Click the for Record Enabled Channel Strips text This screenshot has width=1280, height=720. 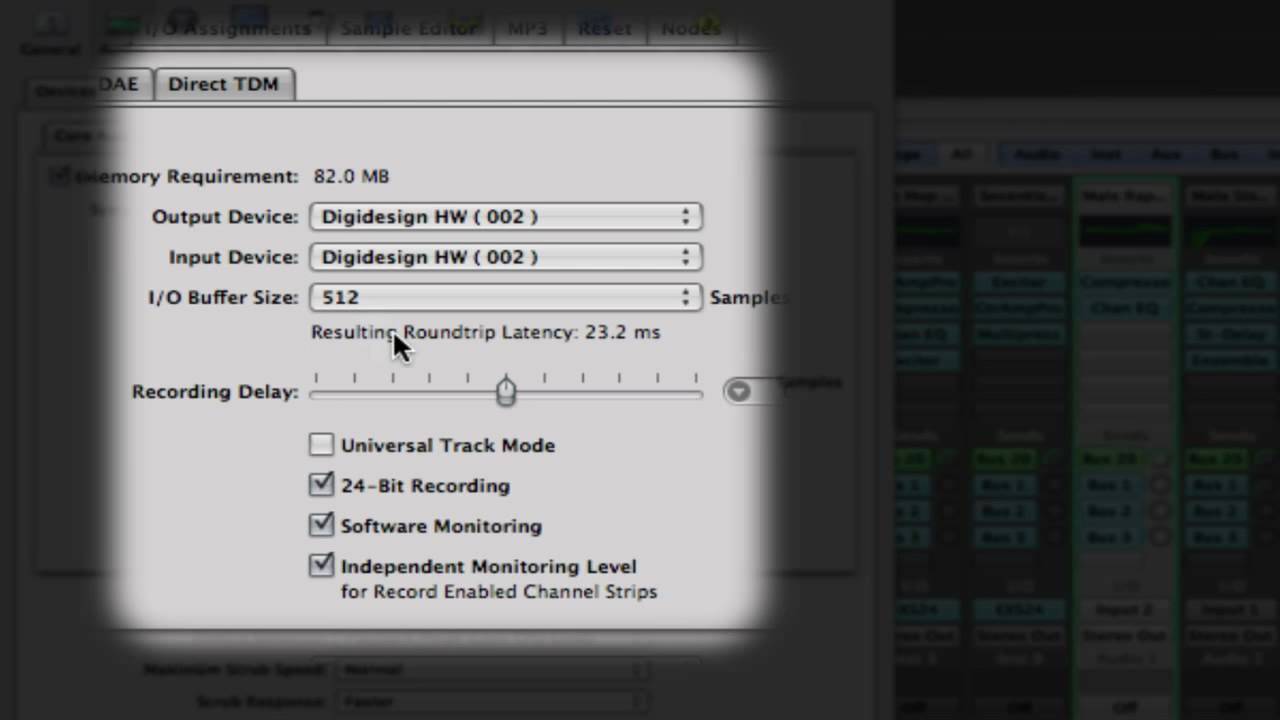point(499,592)
